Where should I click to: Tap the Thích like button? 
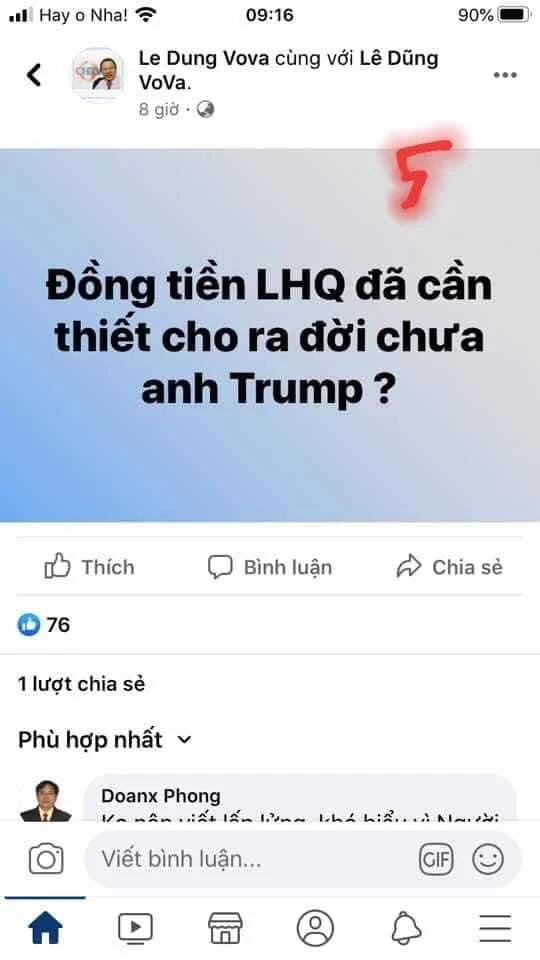click(x=89, y=567)
